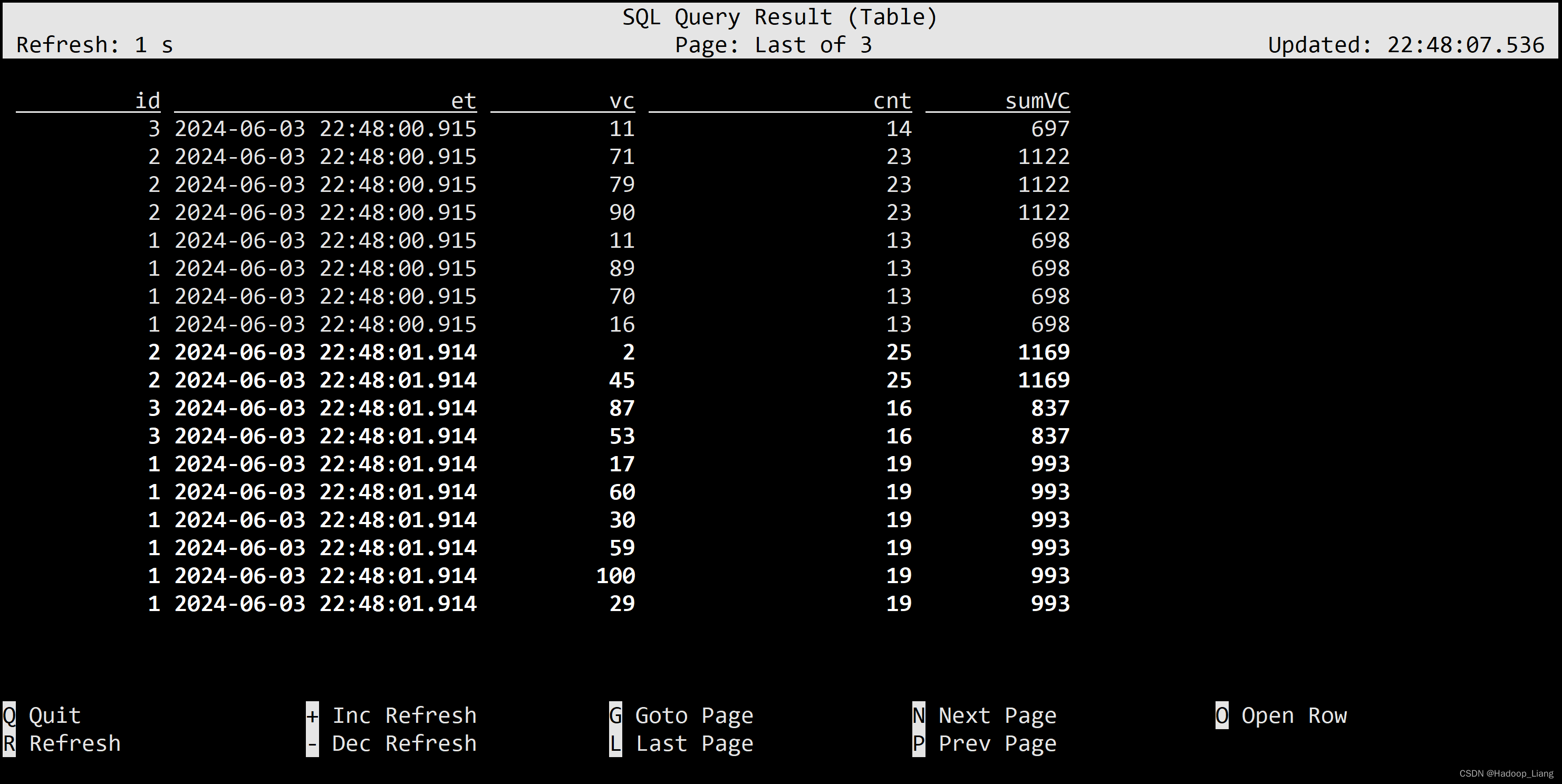The width and height of the screenshot is (1562, 784).
Task: Select the vc cell showing 60
Action: 622,492
